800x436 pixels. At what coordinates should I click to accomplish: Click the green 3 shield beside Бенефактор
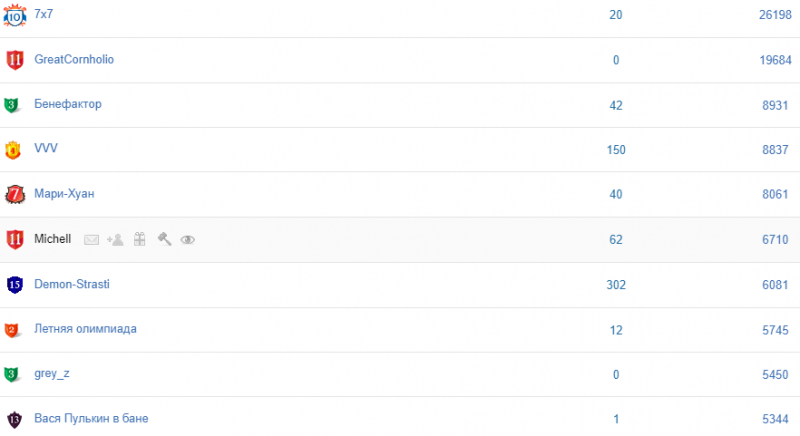[x=11, y=105]
